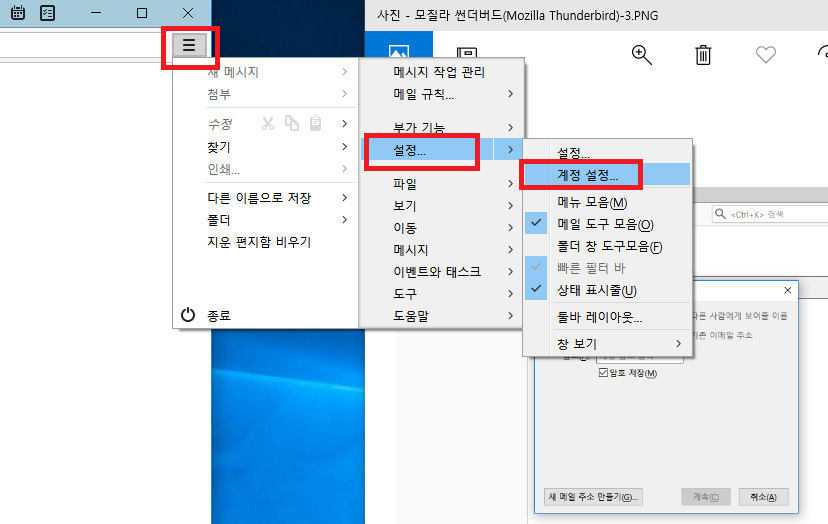Open 부가 기능 menu item
Screen dimensions: 828x524
tap(419, 127)
